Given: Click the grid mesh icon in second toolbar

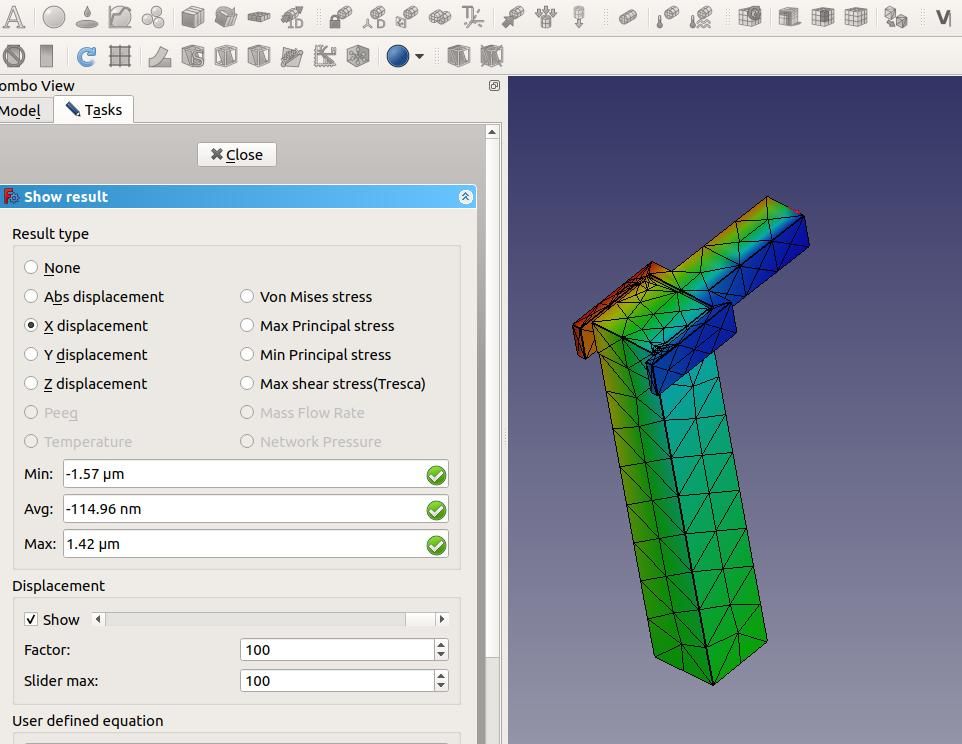Looking at the screenshot, I should [x=120, y=56].
